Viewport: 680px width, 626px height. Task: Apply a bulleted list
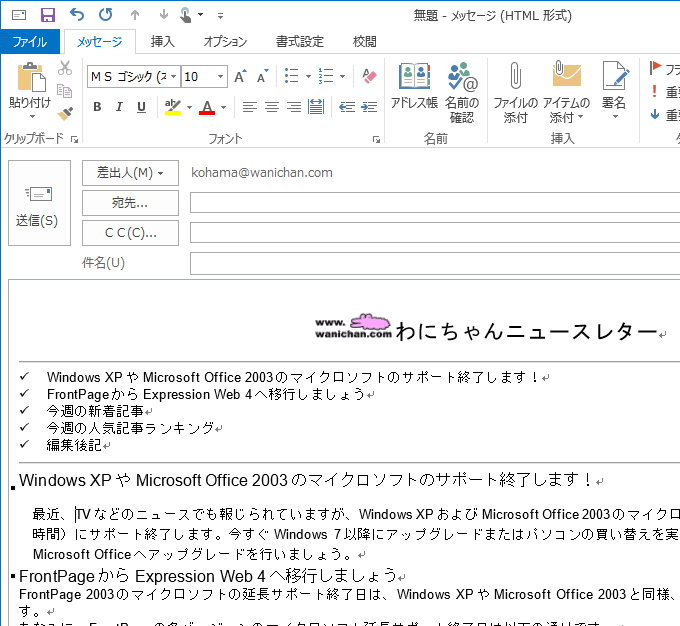tap(291, 76)
